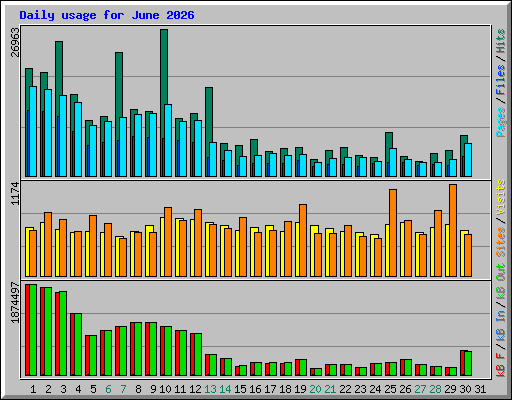Screen dimensions: 512x400
Task: Click the yellow Visits bar for day 11
Action: pyautogui.click(x=177, y=248)
